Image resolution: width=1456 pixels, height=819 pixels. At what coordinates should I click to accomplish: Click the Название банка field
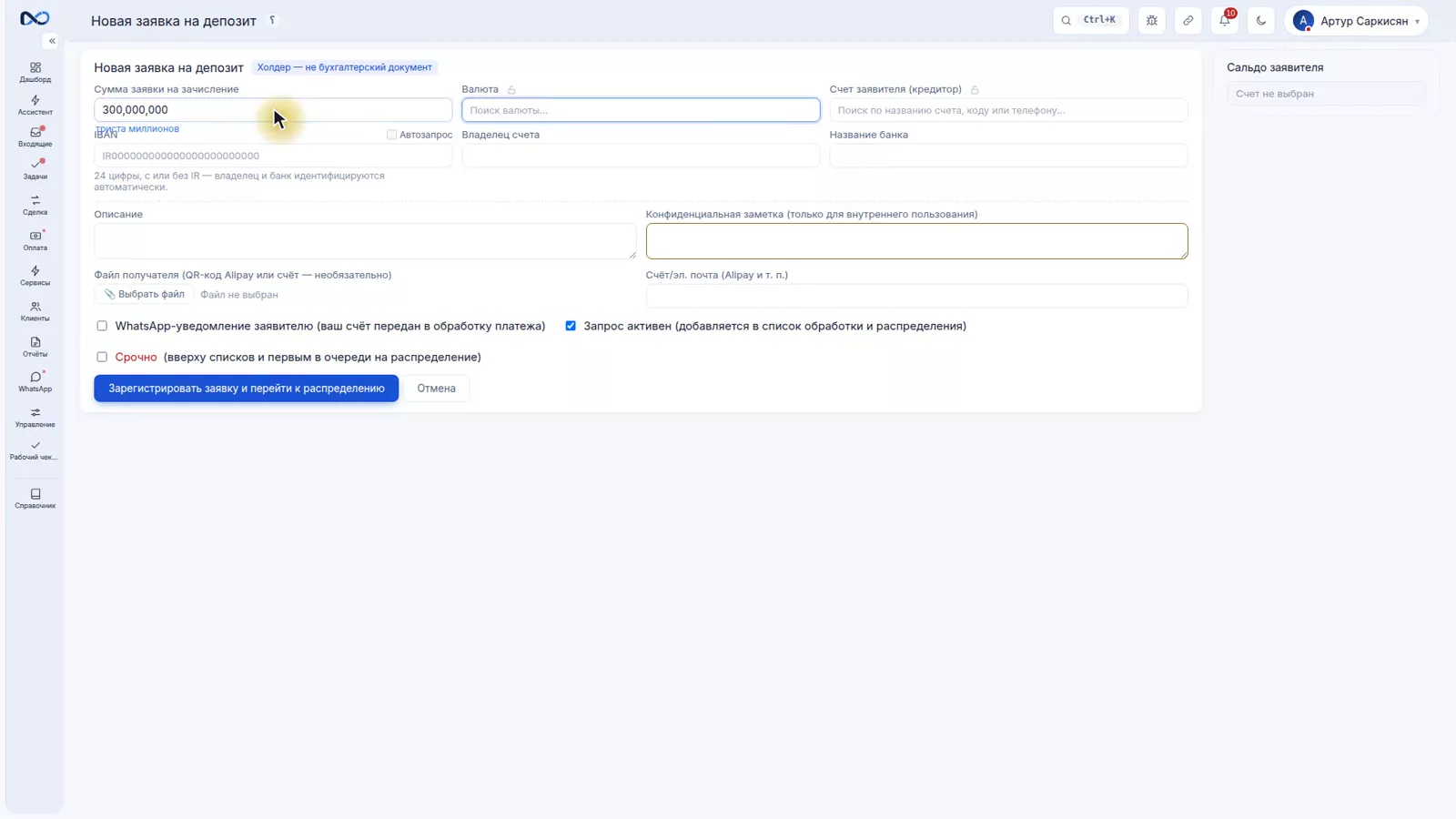(1008, 156)
